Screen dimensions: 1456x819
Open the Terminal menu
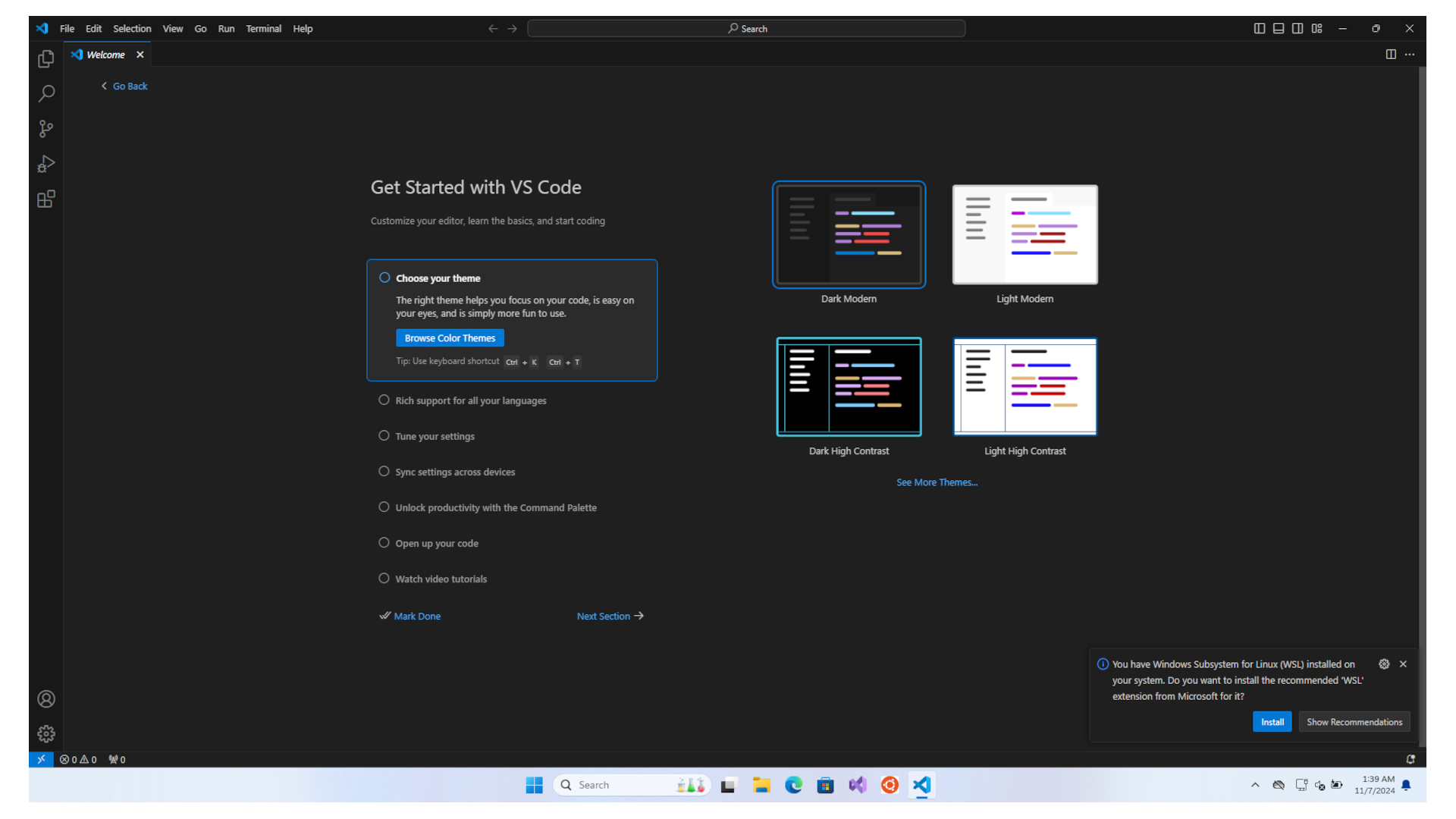263,29
